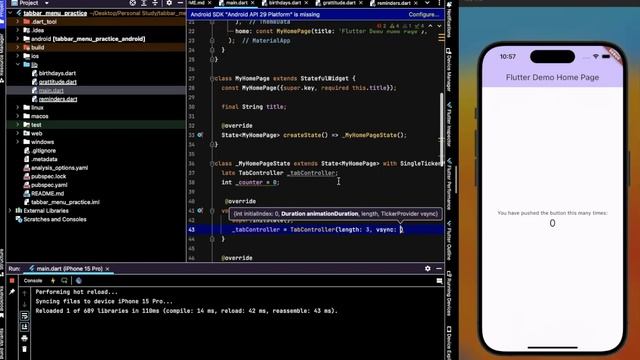The image size is (640, 360).
Task: Open birthdays.dart in project tree
Action: pos(57,73)
